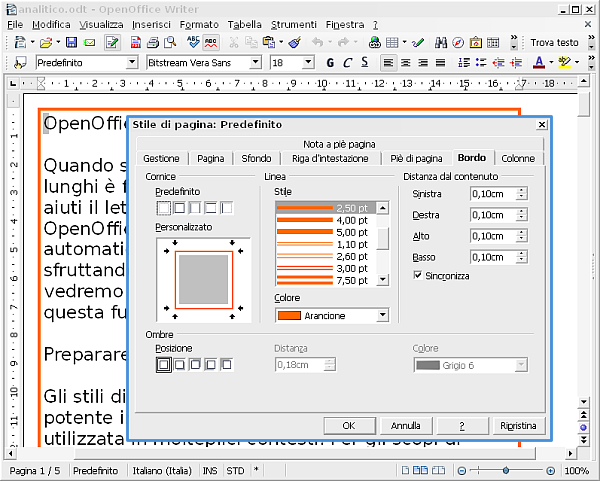Open the Bitstream Vera Sans font dropdown

(x=255, y=62)
